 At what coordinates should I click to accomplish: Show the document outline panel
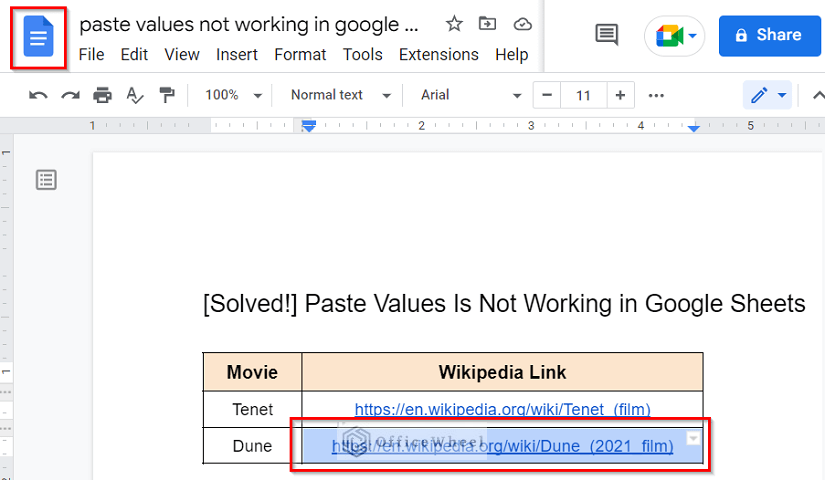click(x=46, y=180)
